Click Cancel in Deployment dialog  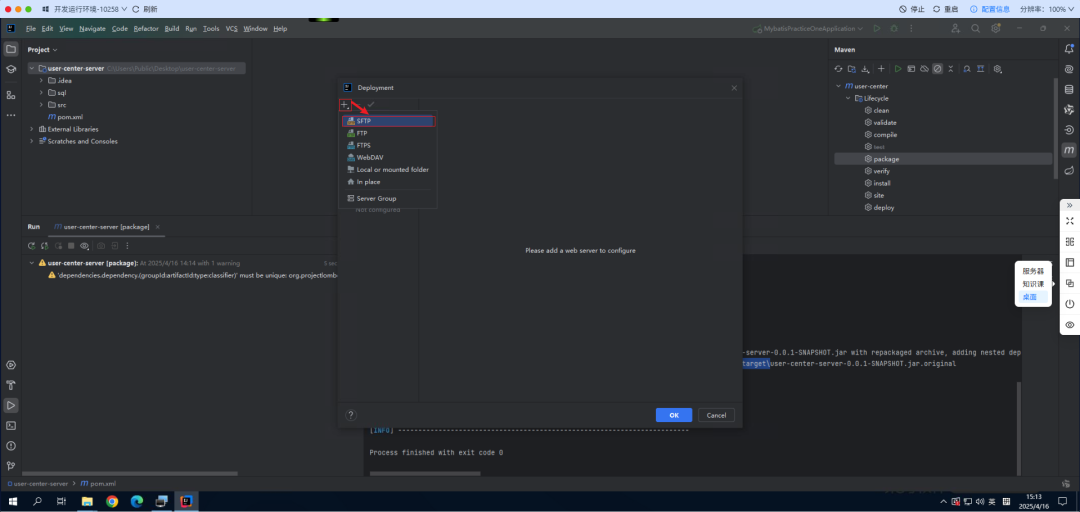click(x=716, y=415)
